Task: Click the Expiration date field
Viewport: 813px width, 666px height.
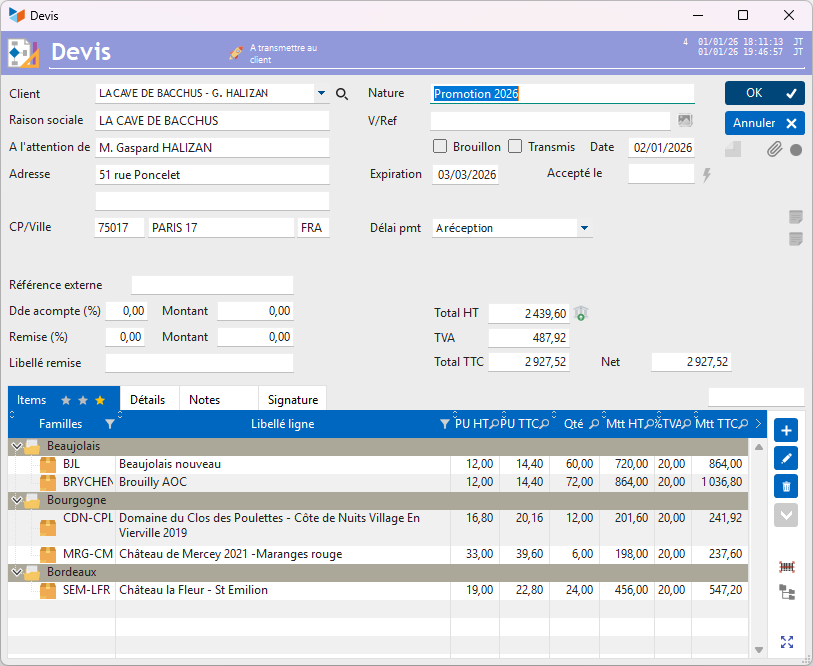Action: [x=465, y=174]
